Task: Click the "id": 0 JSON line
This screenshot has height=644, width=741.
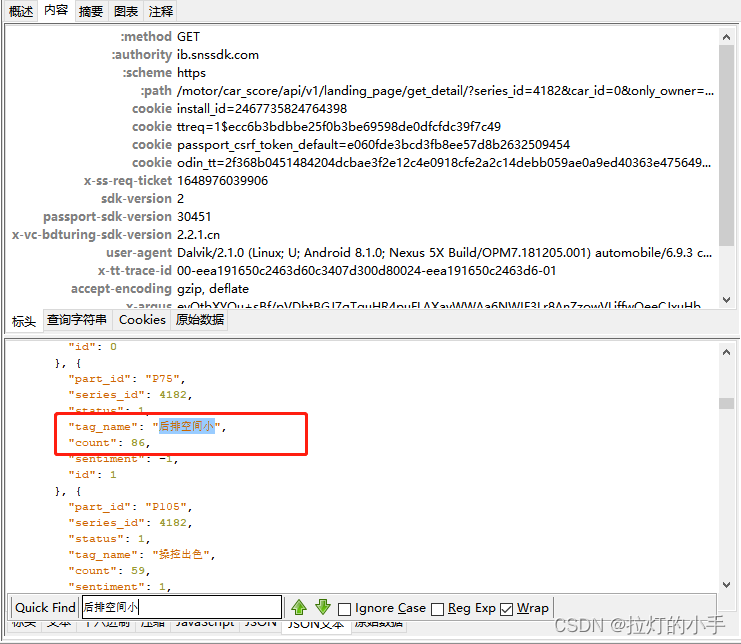Action: (92, 347)
